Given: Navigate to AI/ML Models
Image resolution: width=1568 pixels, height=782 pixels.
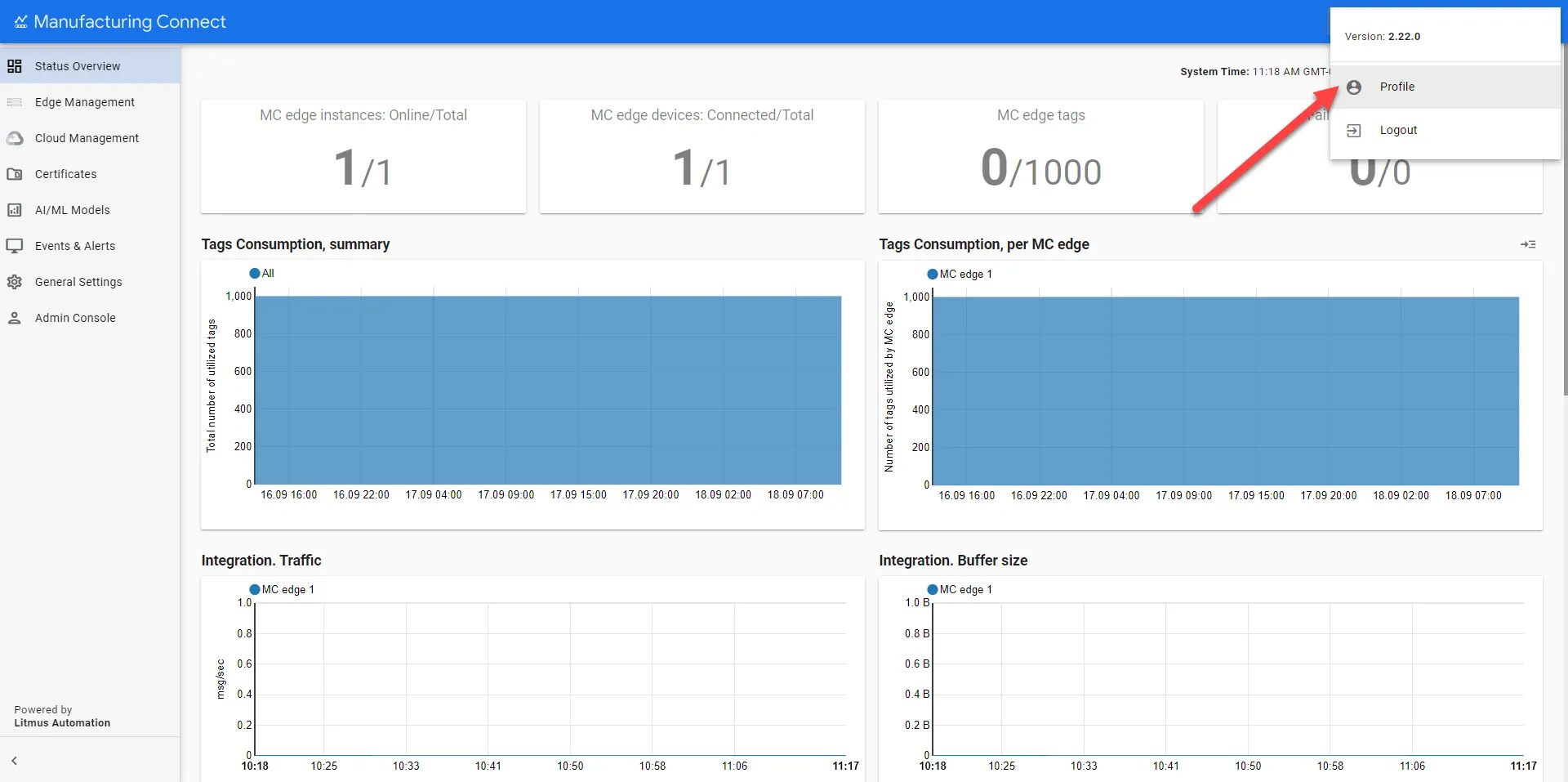Looking at the screenshot, I should pyautogui.click(x=90, y=210).
